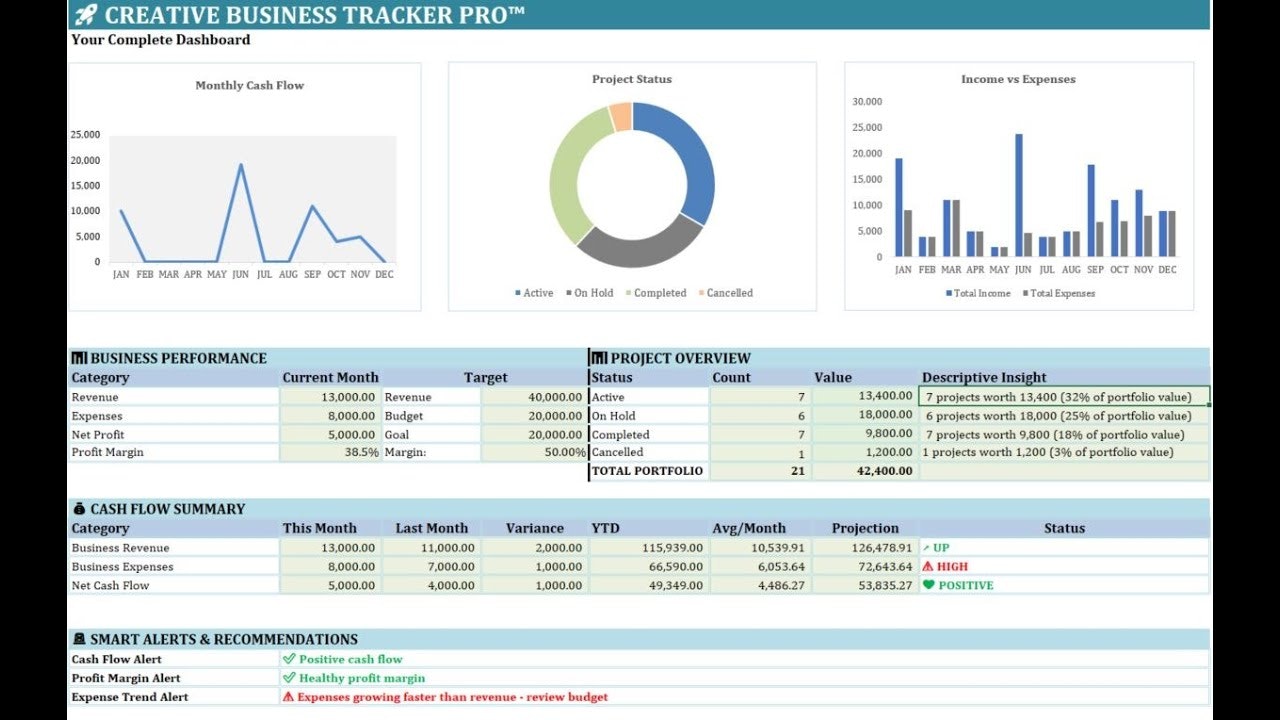Click the green checkmark next to Positive cash flow

coord(291,658)
